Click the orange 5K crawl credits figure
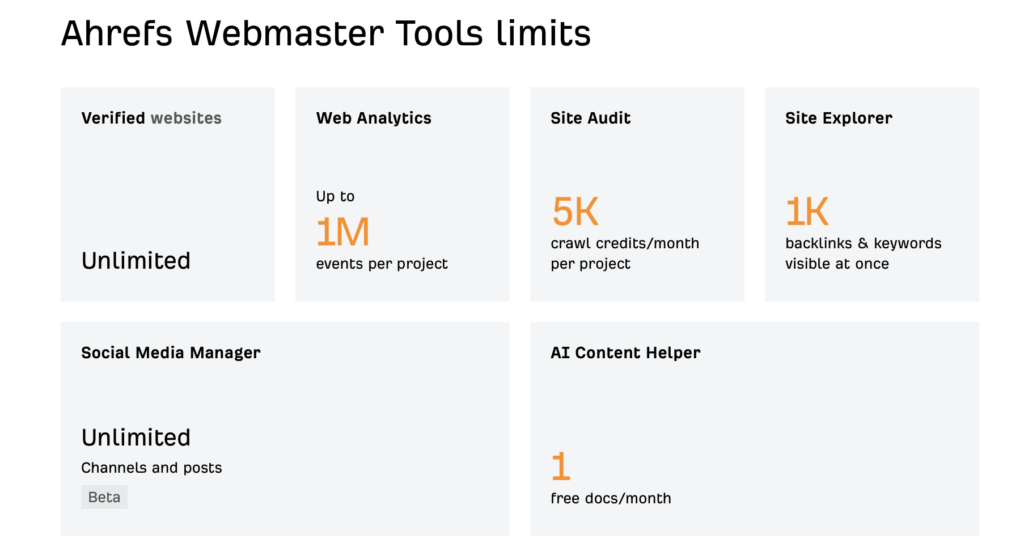Viewport: 1024px width, 560px height. click(x=575, y=211)
